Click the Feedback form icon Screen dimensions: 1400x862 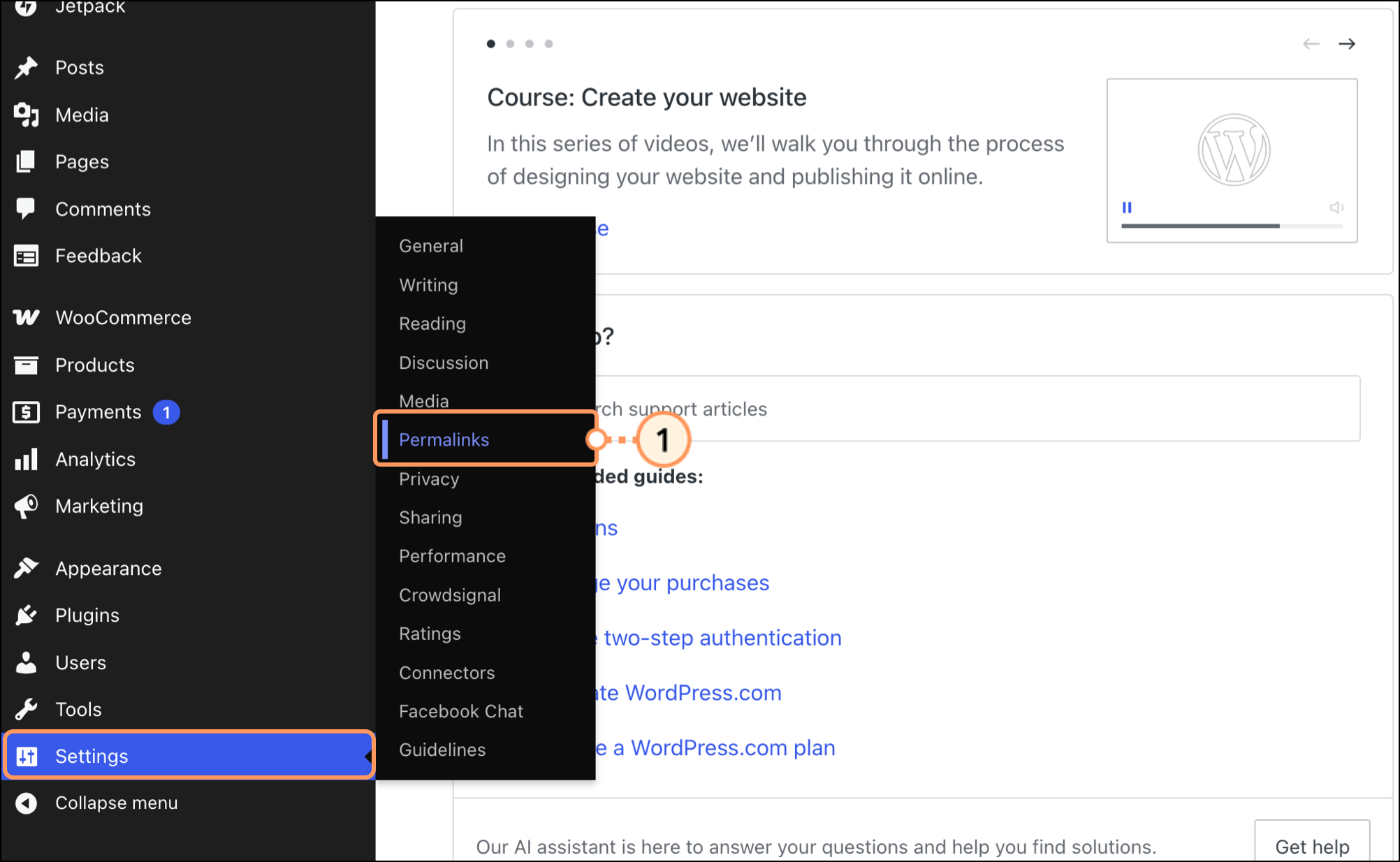tap(26, 256)
